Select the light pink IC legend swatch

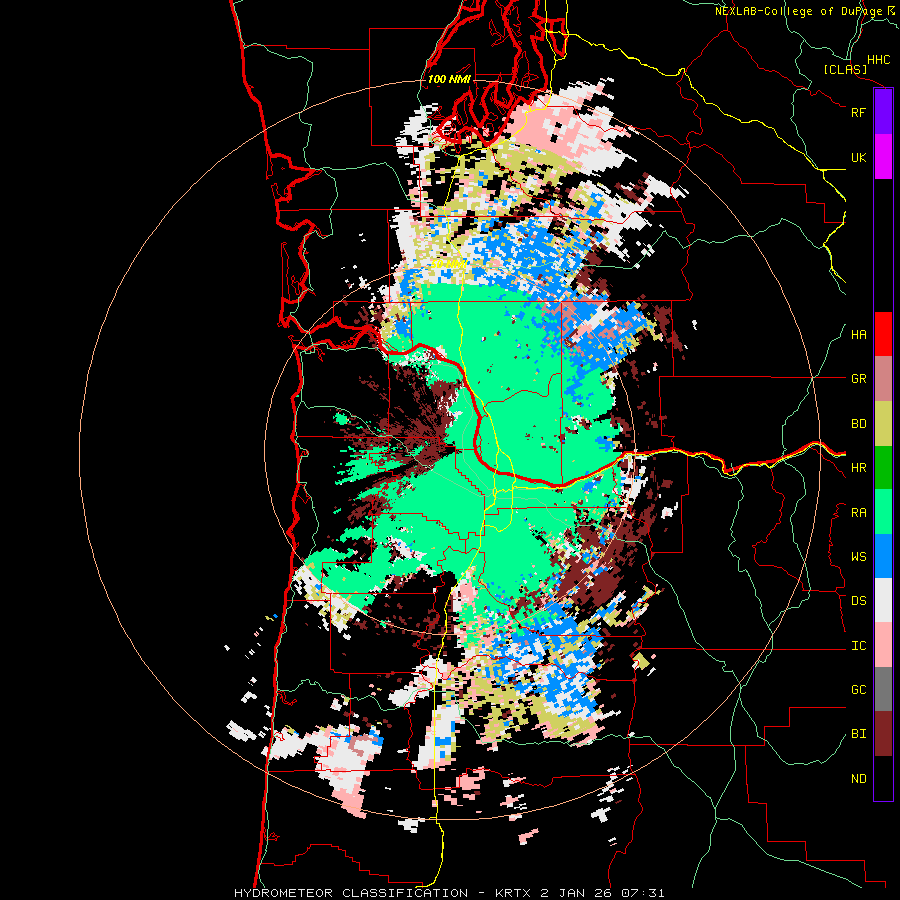pos(883,645)
